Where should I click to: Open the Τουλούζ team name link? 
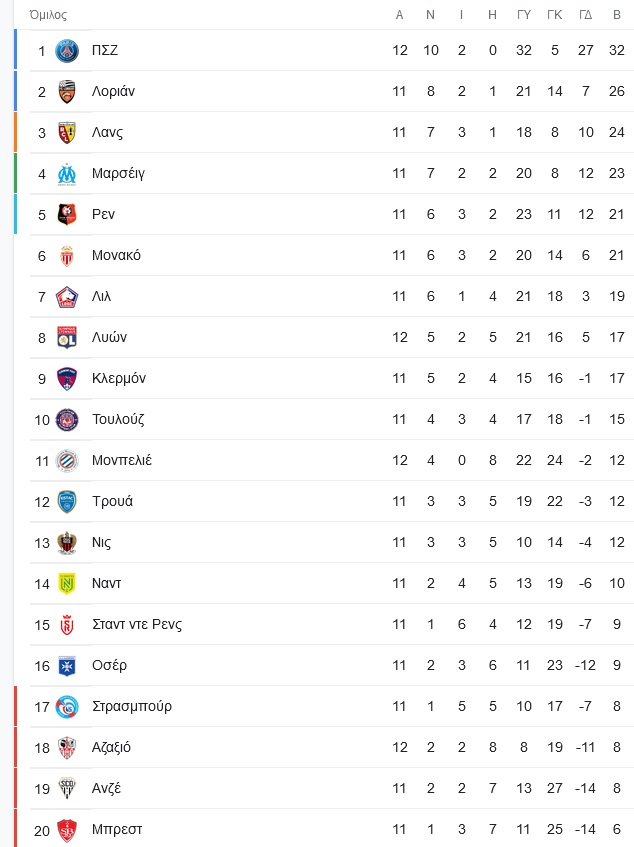[118, 419]
